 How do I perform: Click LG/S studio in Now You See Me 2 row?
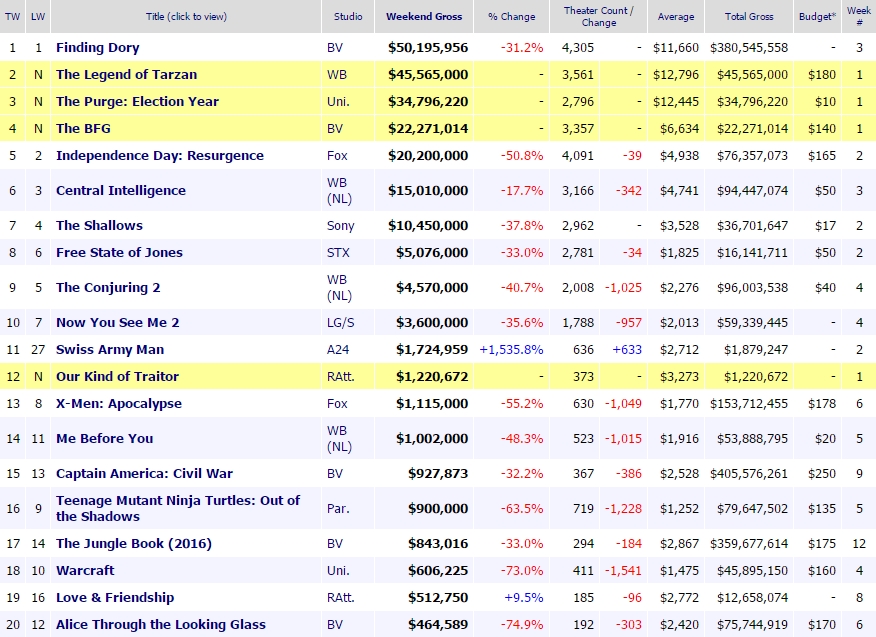coord(340,322)
